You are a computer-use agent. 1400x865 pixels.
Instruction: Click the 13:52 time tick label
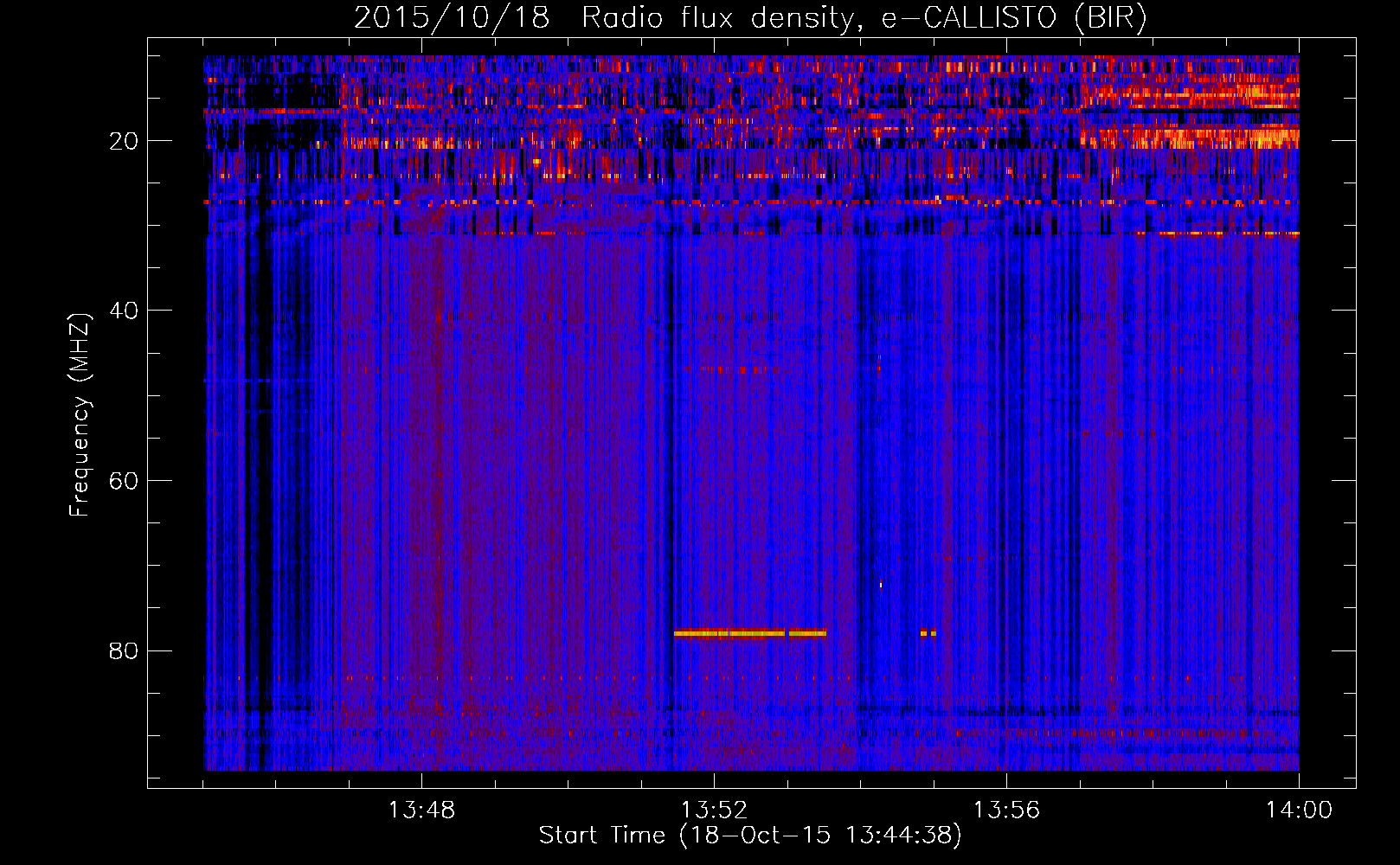[x=714, y=811]
